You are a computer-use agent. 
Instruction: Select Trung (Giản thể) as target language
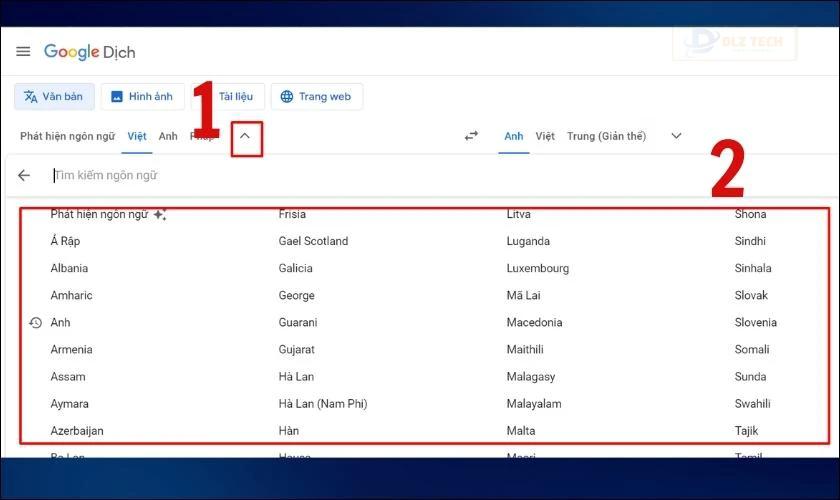(606, 136)
